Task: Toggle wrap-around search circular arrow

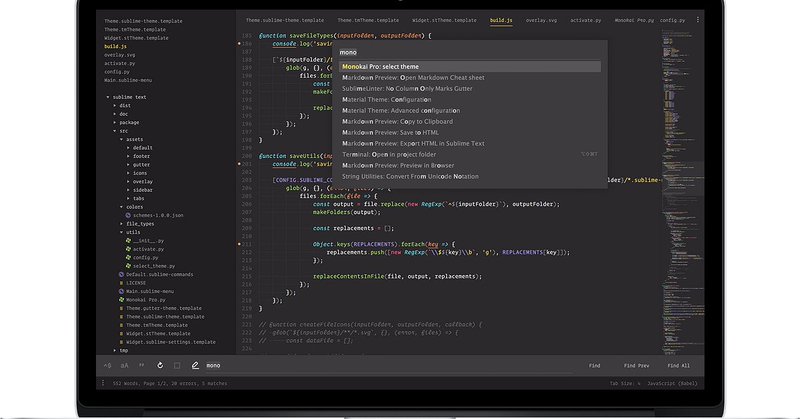Action: [160, 365]
